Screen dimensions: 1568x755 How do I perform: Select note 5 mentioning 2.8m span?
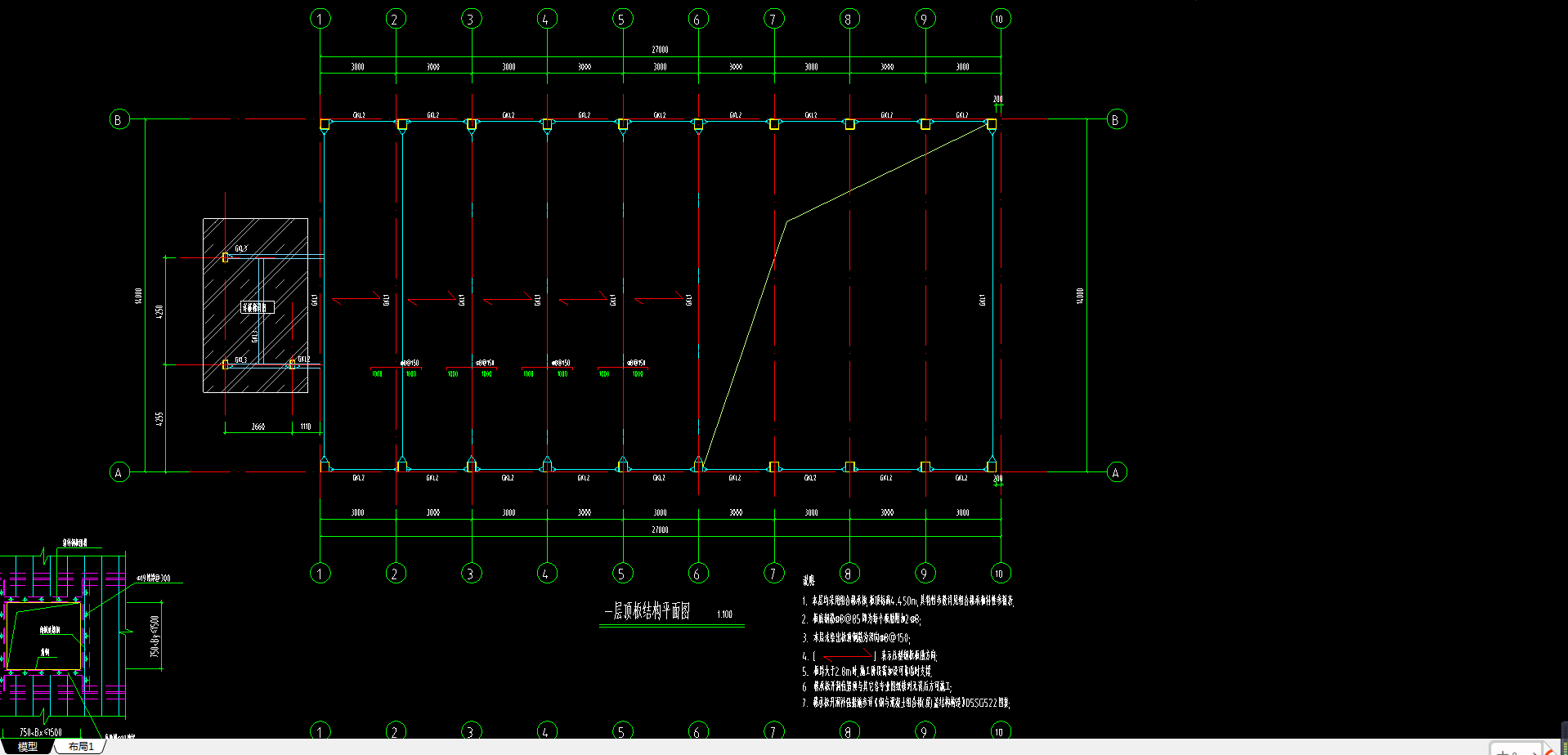pos(867,671)
